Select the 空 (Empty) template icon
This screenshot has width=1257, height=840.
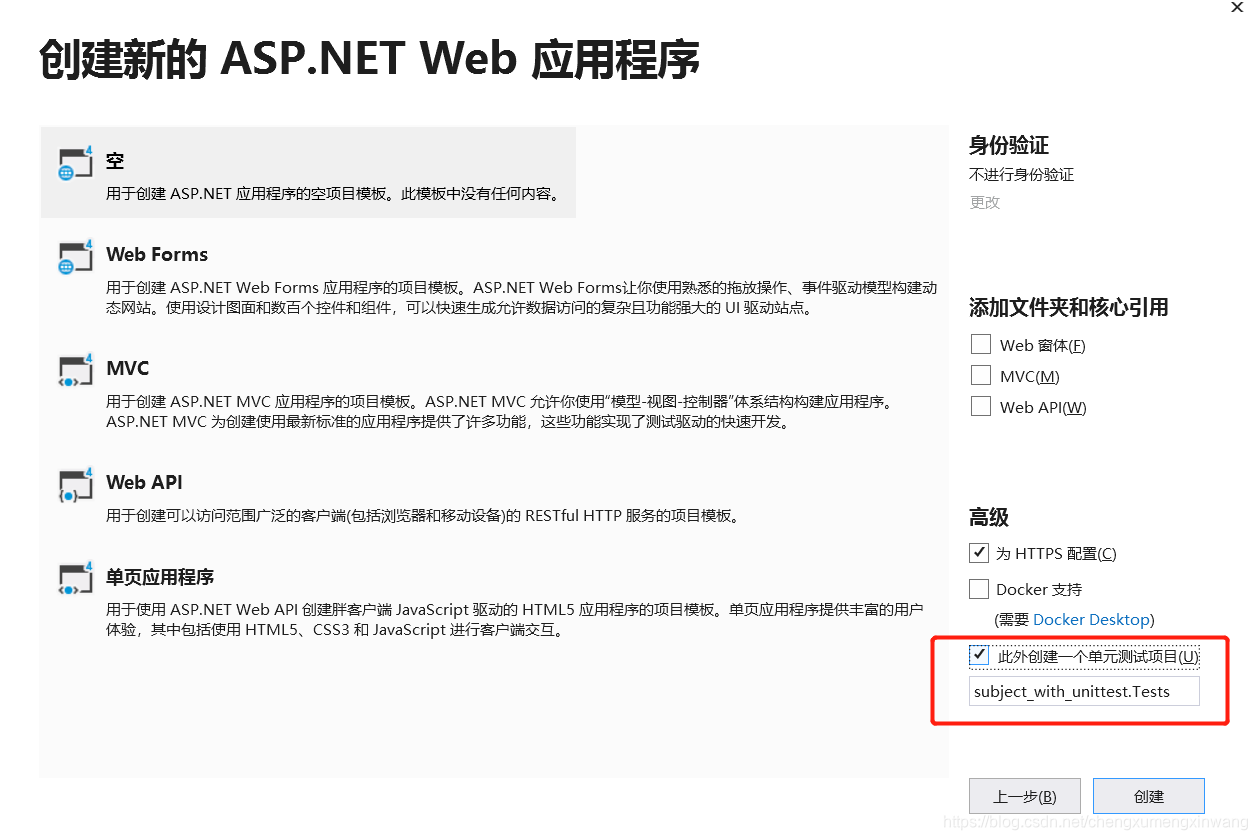pos(75,163)
